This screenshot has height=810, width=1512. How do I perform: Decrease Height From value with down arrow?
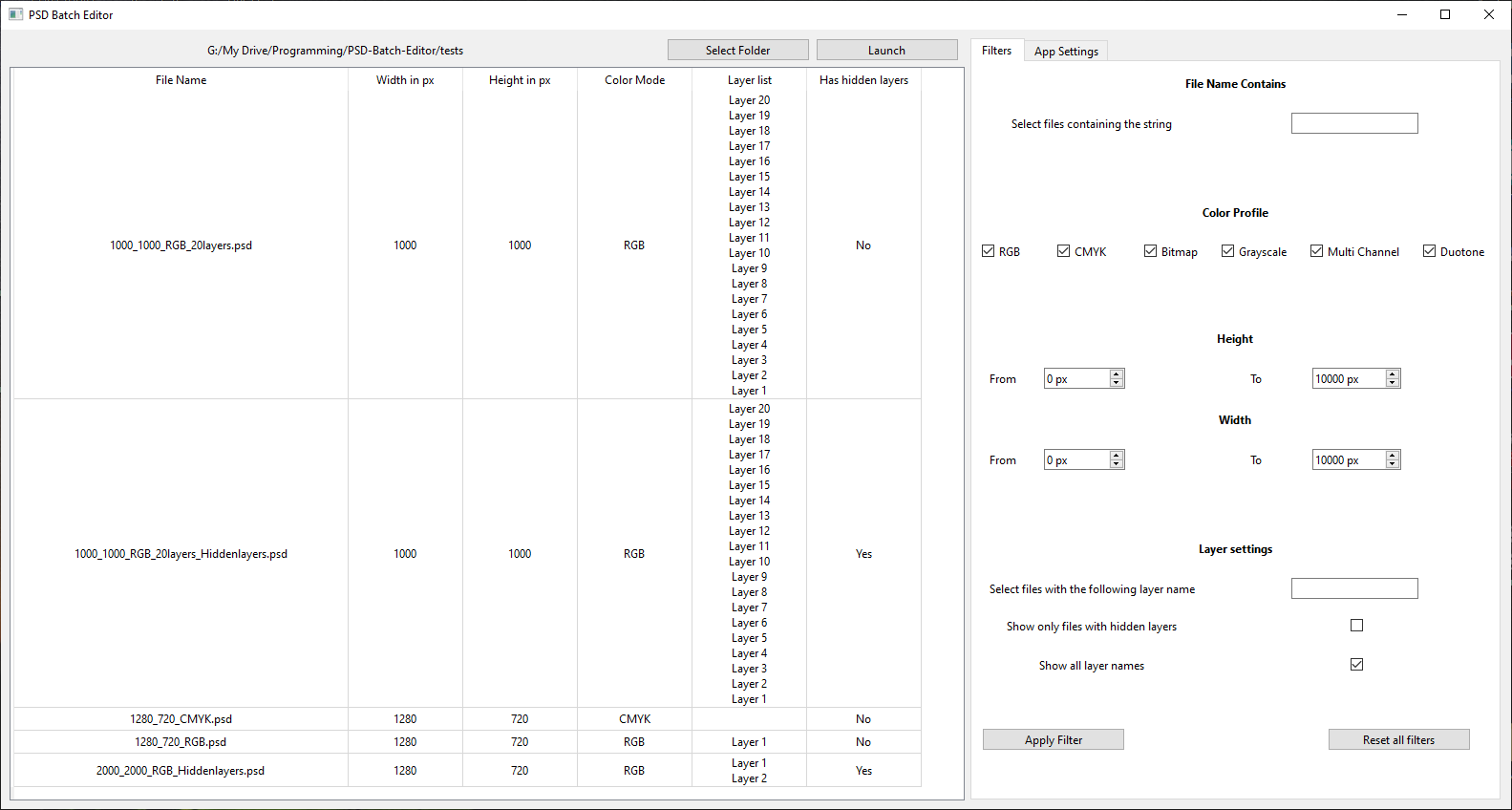click(1117, 383)
